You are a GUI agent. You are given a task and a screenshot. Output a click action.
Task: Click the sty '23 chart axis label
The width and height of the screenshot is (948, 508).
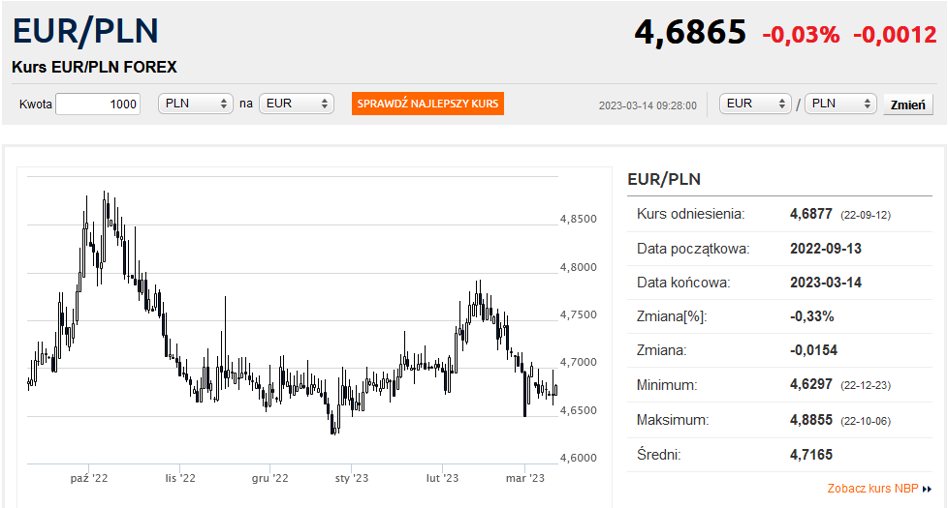pos(351,478)
